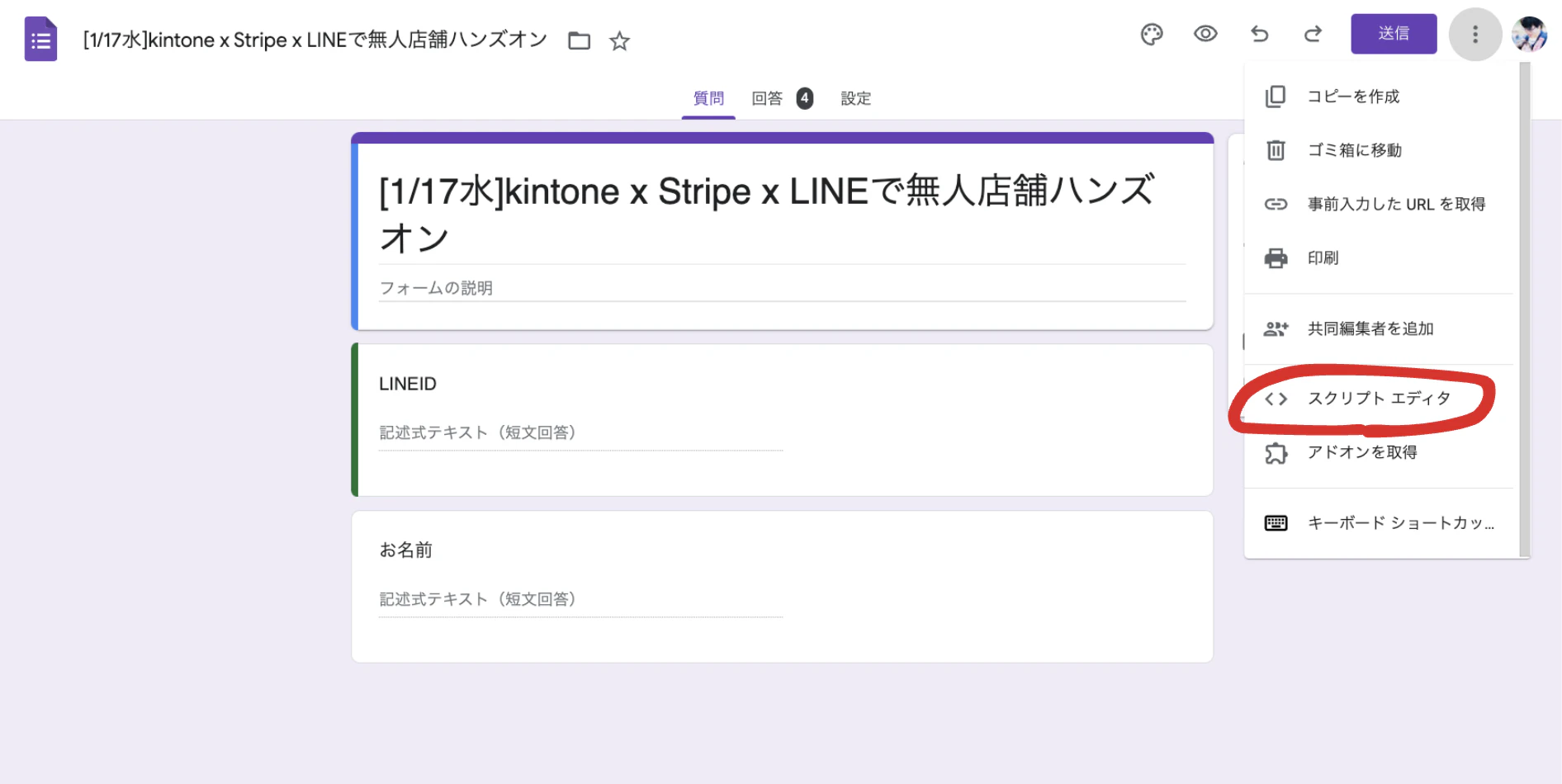Click the script editor code icon
The width and height of the screenshot is (1562, 784).
pos(1276,399)
